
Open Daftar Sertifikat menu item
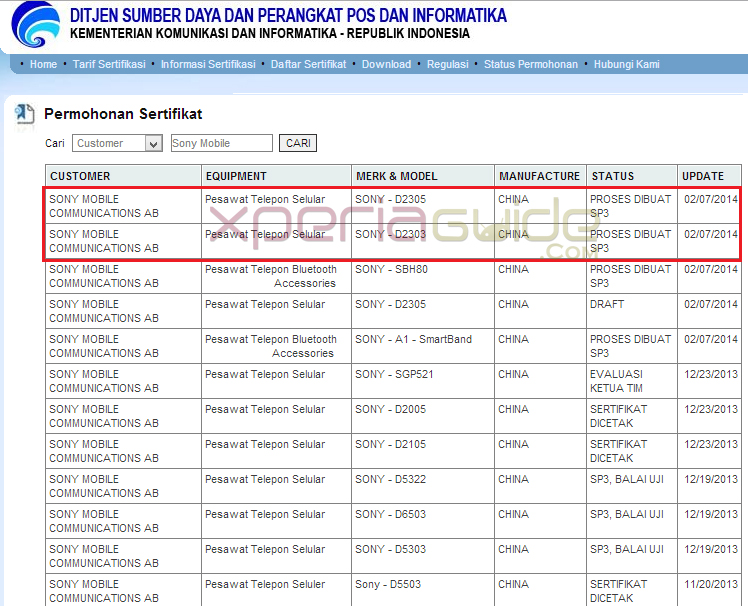pos(309,64)
